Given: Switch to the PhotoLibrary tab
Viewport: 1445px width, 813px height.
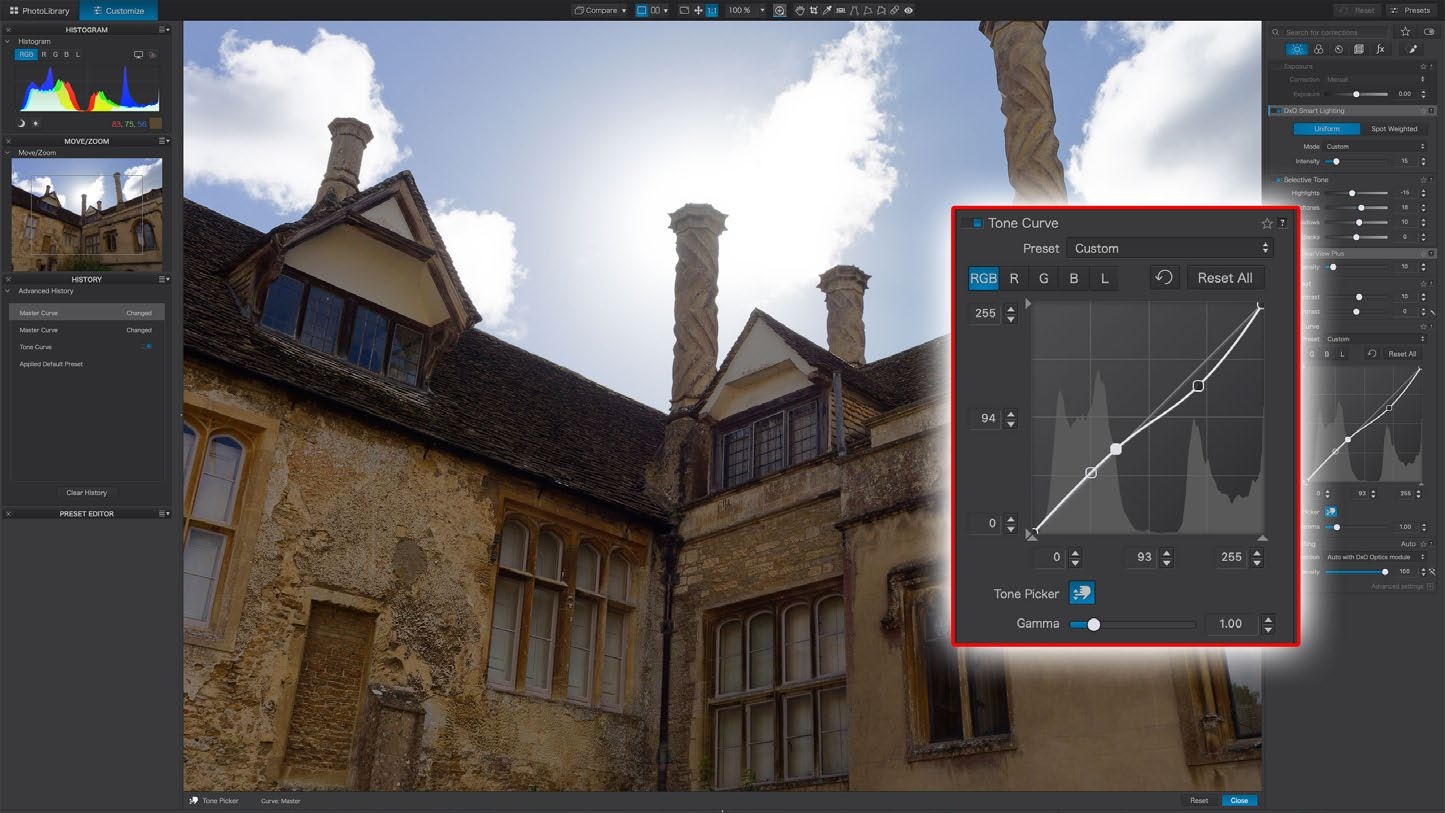Looking at the screenshot, I should coord(40,10).
